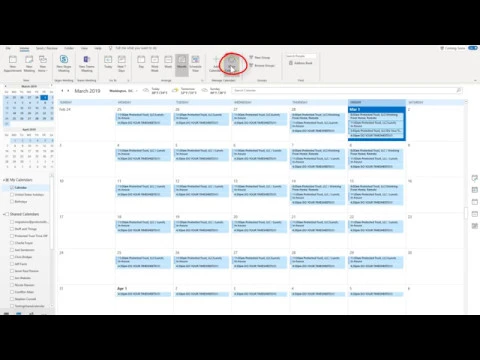The width and height of the screenshot is (480, 360).
Task: Select the Mar 1 Friday cell
Action: click(x=377, y=123)
